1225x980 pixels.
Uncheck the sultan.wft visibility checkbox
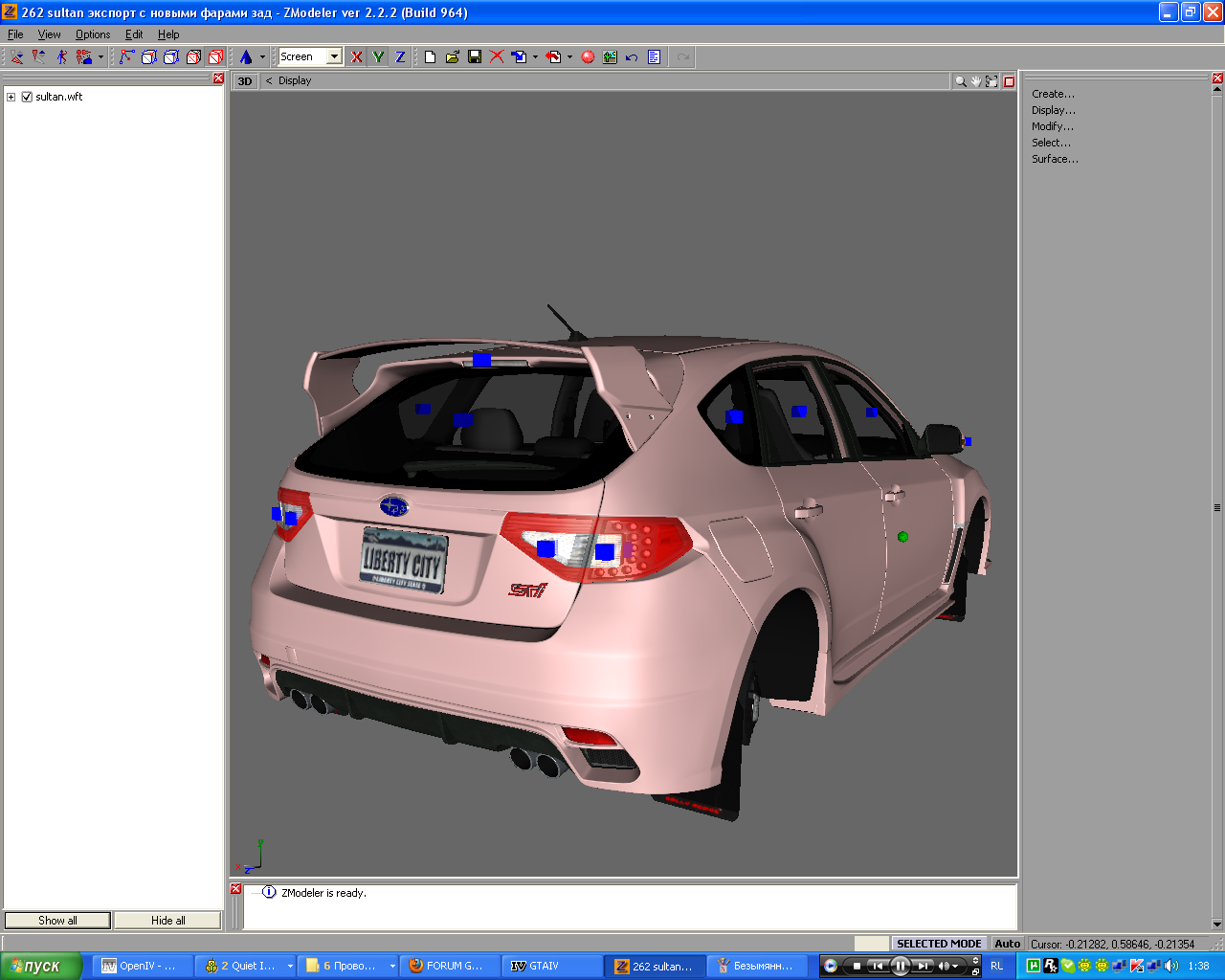click(x=27, y=97)
